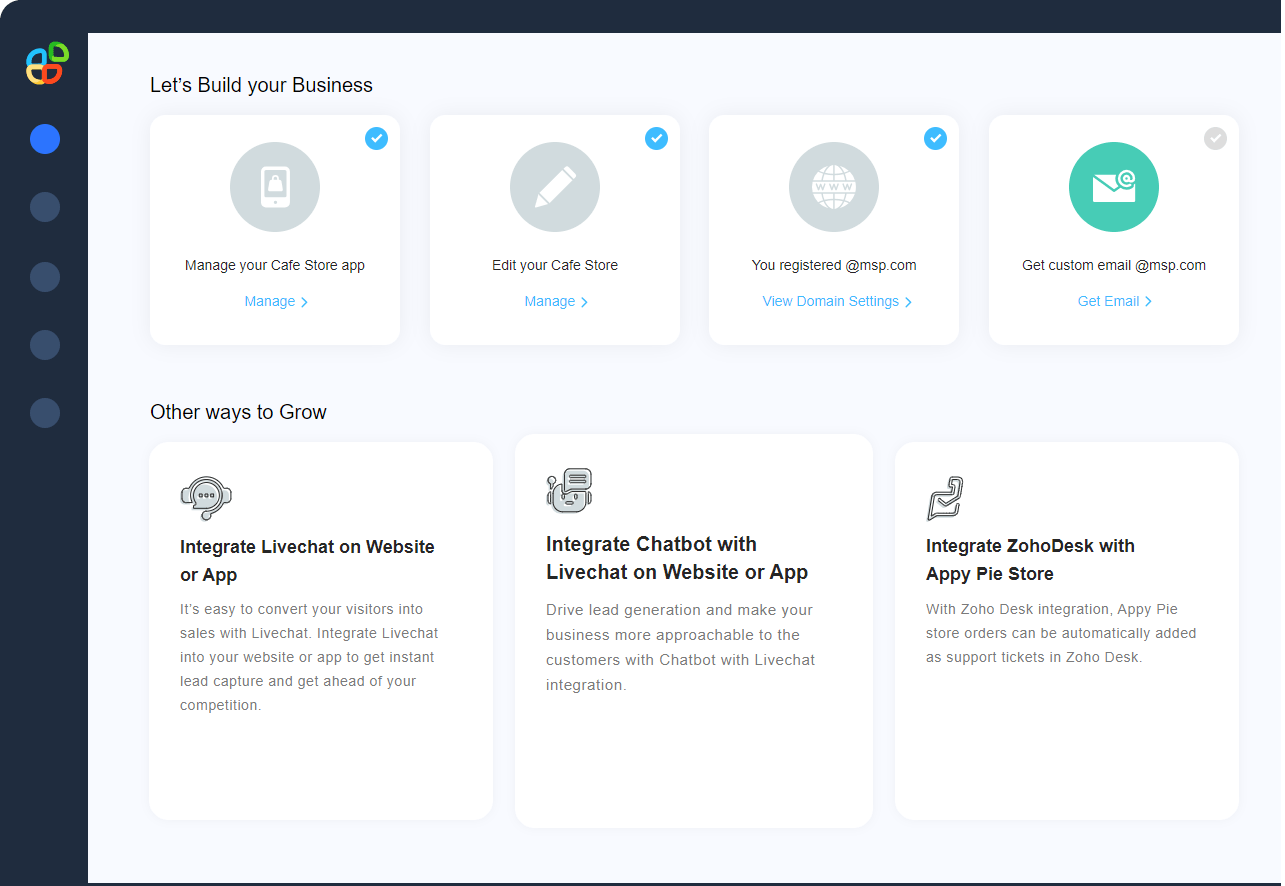Open the second sidebar navigation item

point(45,207)
